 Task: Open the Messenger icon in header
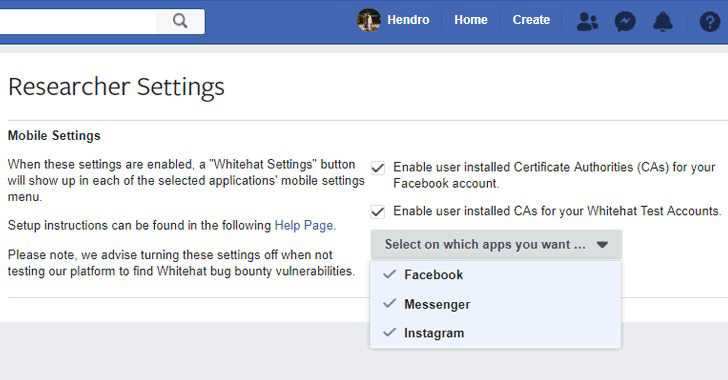point(625,21)
